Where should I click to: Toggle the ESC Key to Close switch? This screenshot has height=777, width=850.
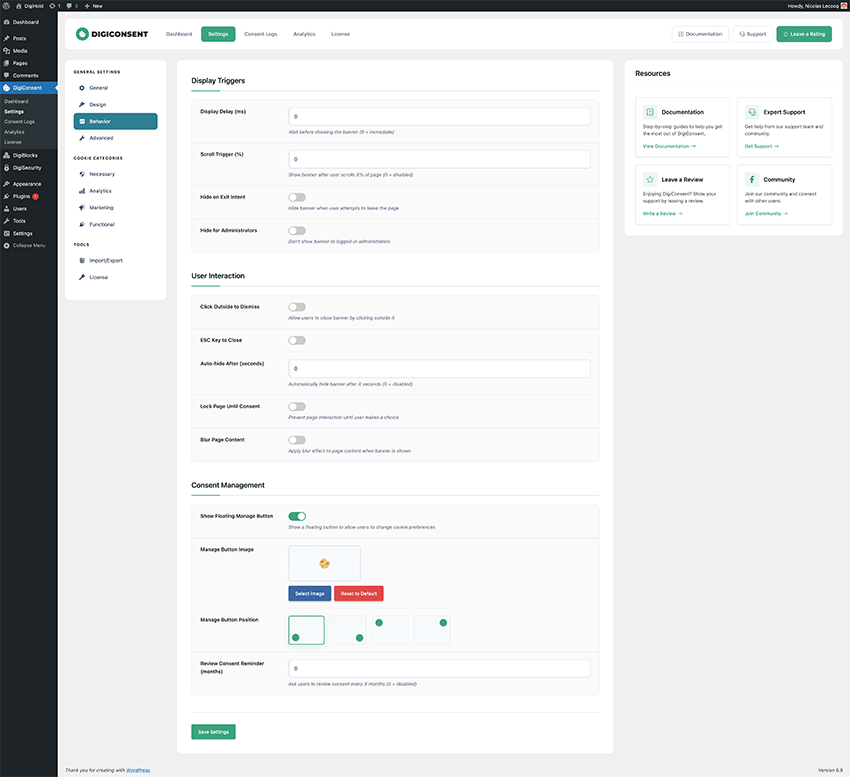click(x=297, y=341)
